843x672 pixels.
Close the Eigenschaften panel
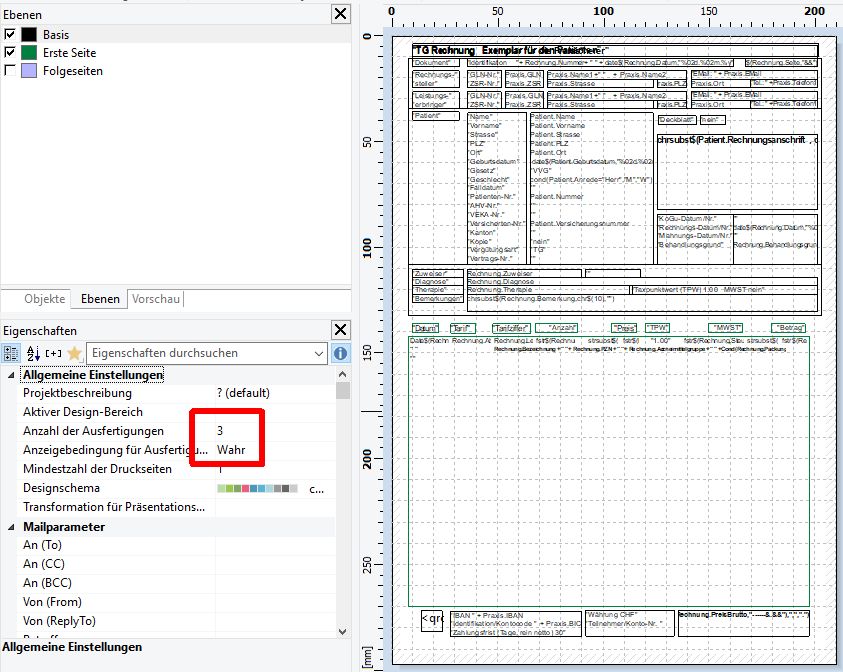point(340,330)
